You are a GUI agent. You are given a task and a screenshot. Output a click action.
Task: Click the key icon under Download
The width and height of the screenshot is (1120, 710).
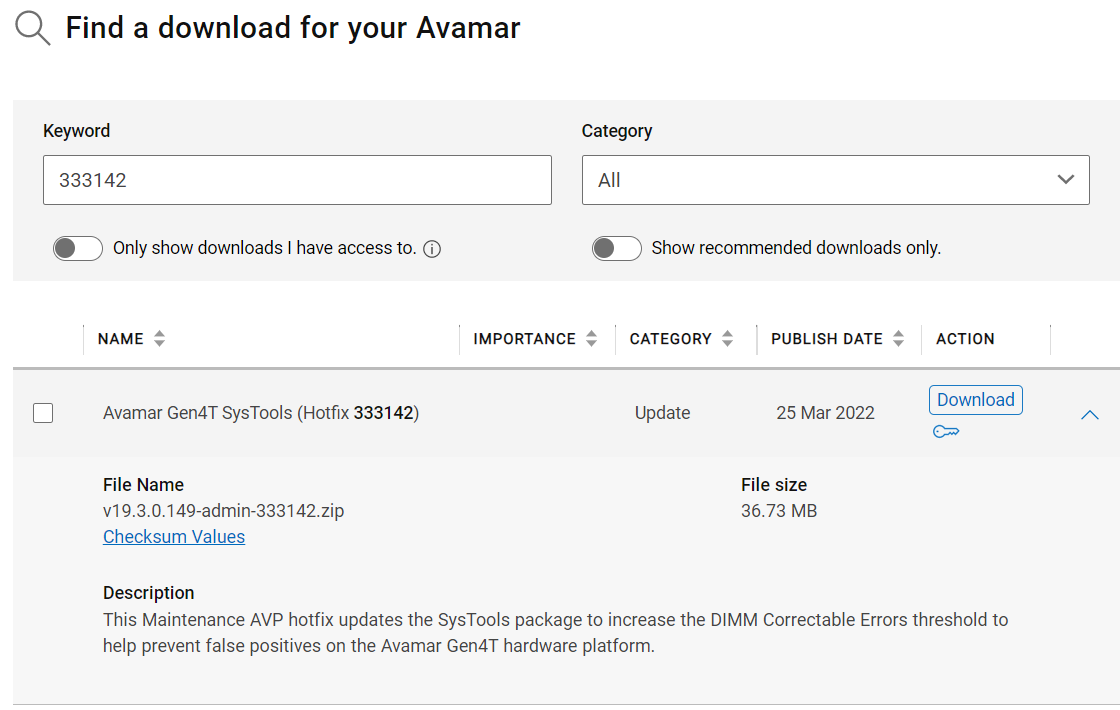945,431
